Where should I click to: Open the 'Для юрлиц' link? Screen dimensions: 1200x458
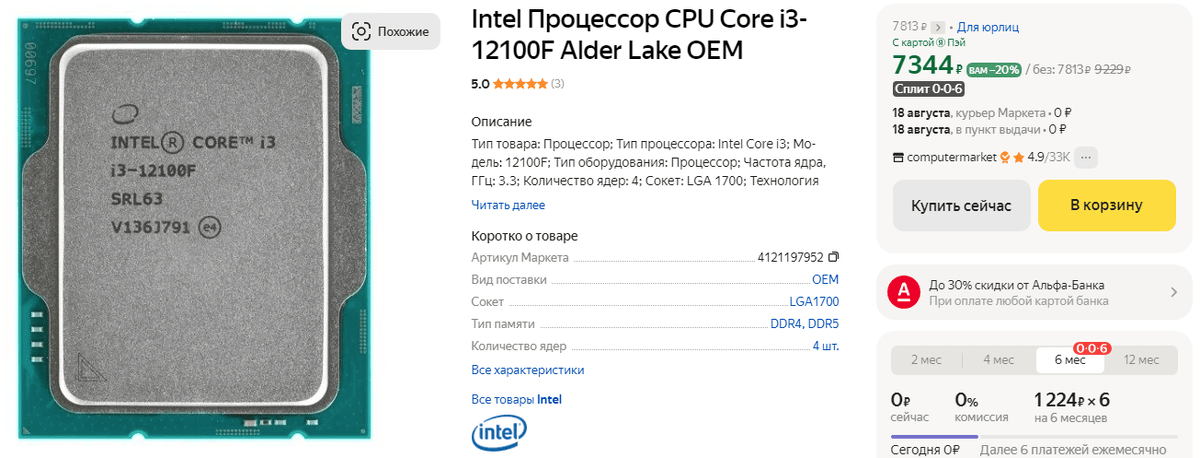pos(987,27)
